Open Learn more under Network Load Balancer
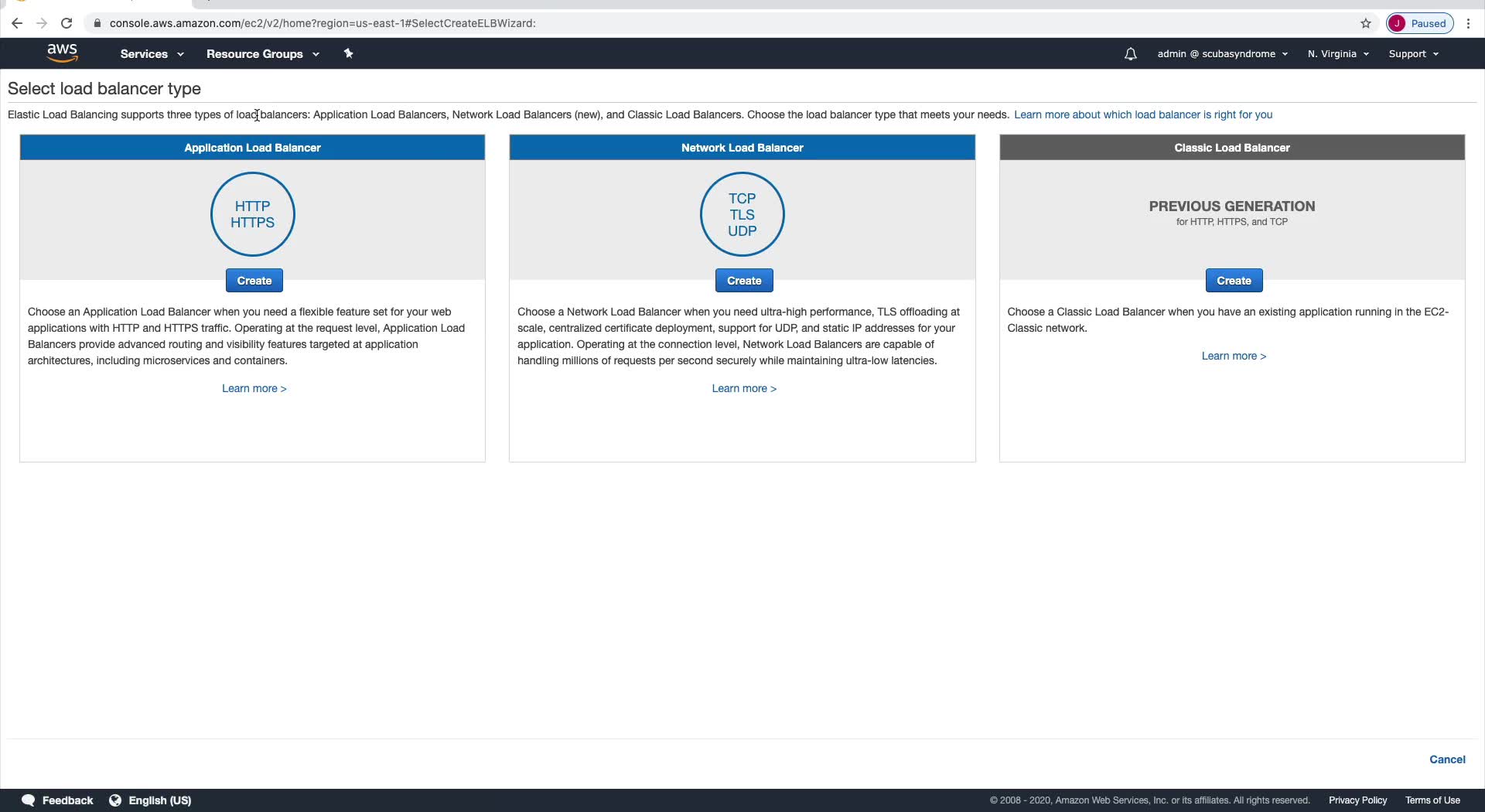Viewport: 1485px width, 812px height. tap(744, 388)
